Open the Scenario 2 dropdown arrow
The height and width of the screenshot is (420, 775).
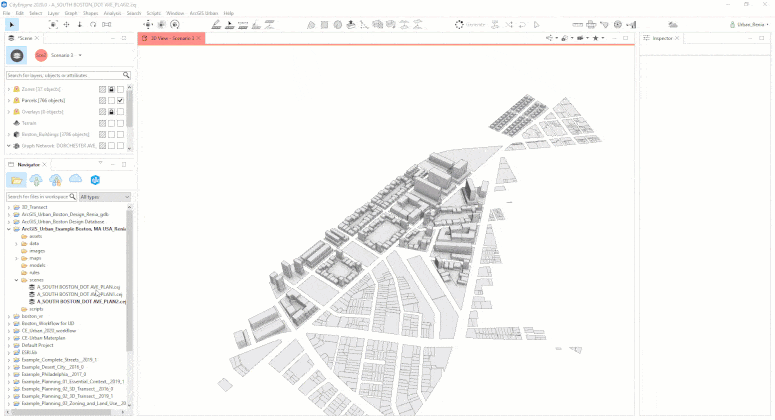[x=80, y=55]
